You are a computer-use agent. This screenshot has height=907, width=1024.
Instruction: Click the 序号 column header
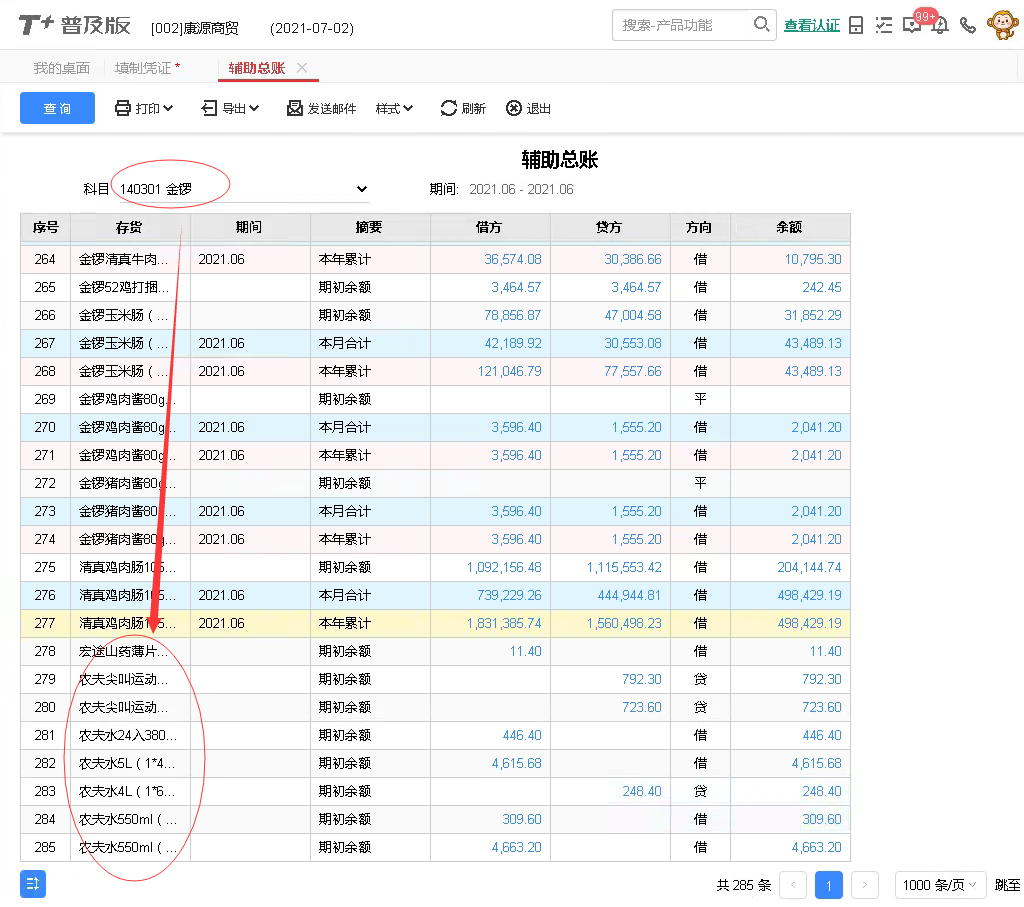pyautogui.click(x=46, y=227)
